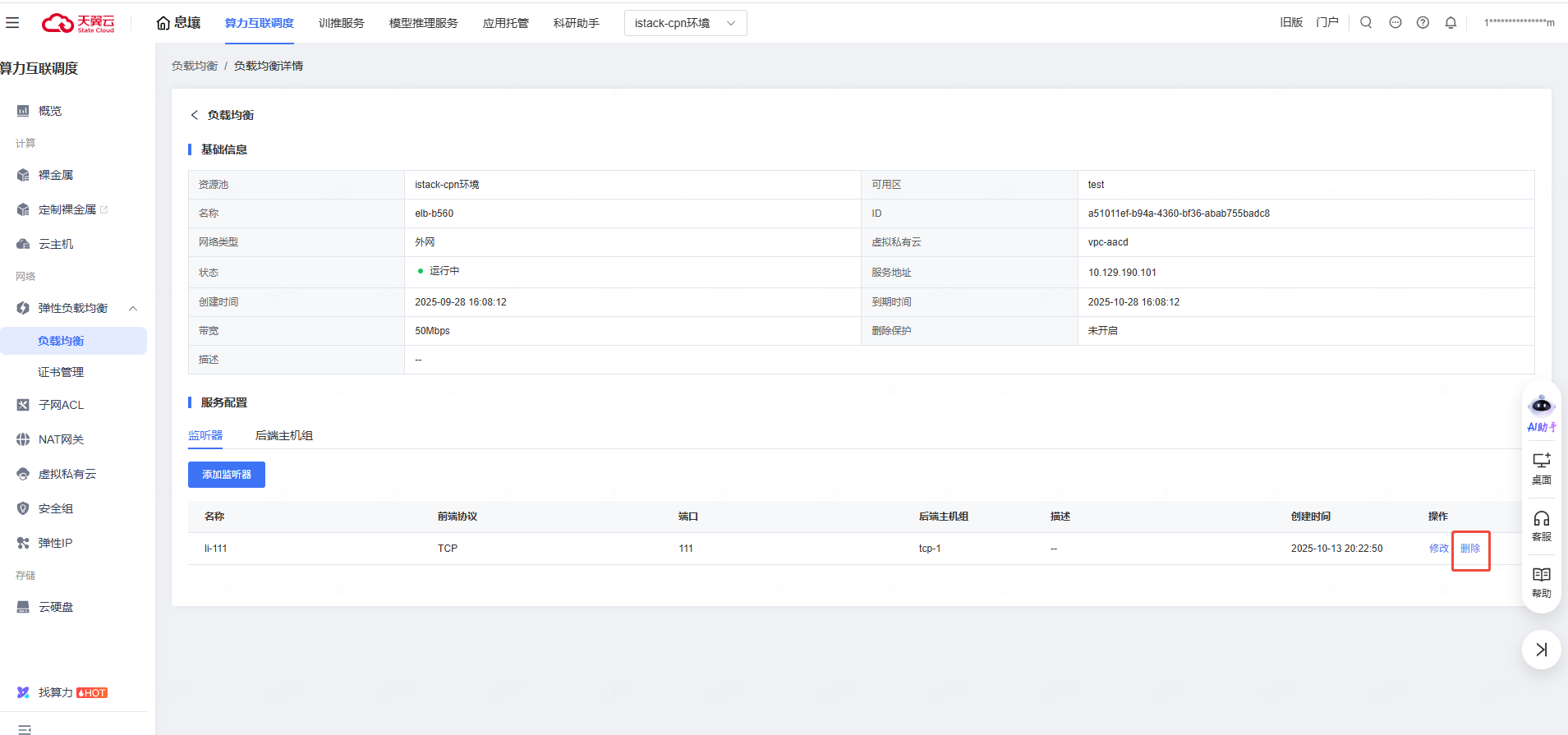Click the help question mark icon

(1423, 23)
